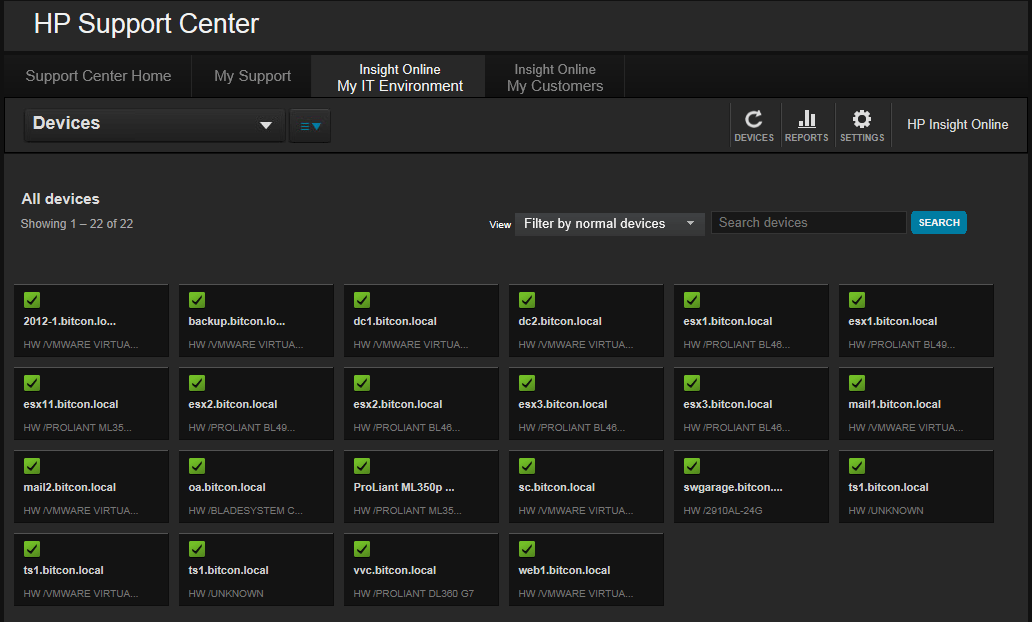Click the blue SEARCH button
The height and width of the screenshot is (622, 1032).
pyautogui.click(x=939, y=222)
